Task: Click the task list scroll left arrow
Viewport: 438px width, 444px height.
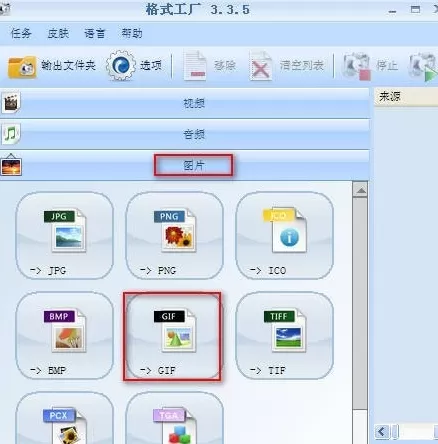Action: (382, 432)
